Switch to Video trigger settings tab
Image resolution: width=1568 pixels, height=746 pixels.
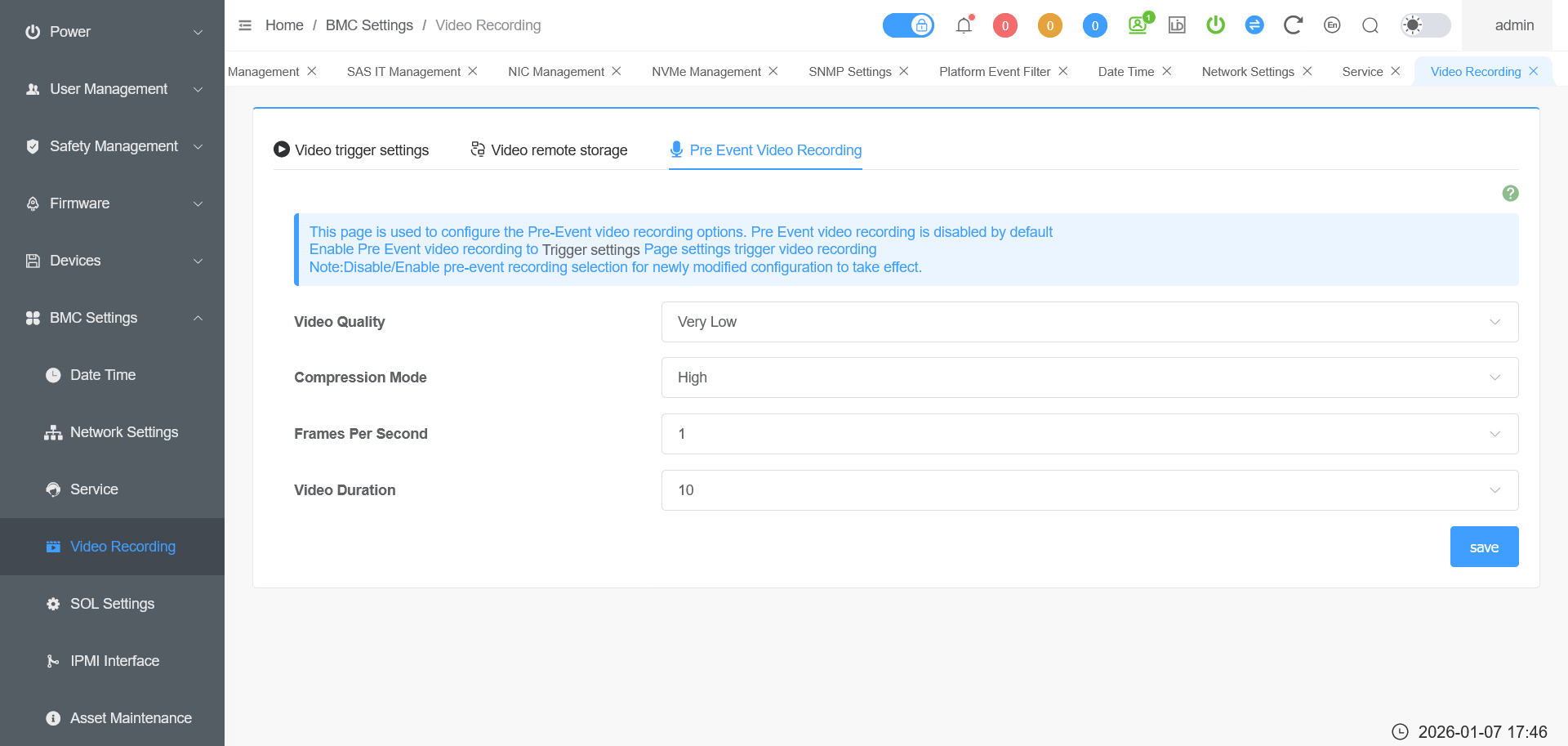[x=351, y=150]
